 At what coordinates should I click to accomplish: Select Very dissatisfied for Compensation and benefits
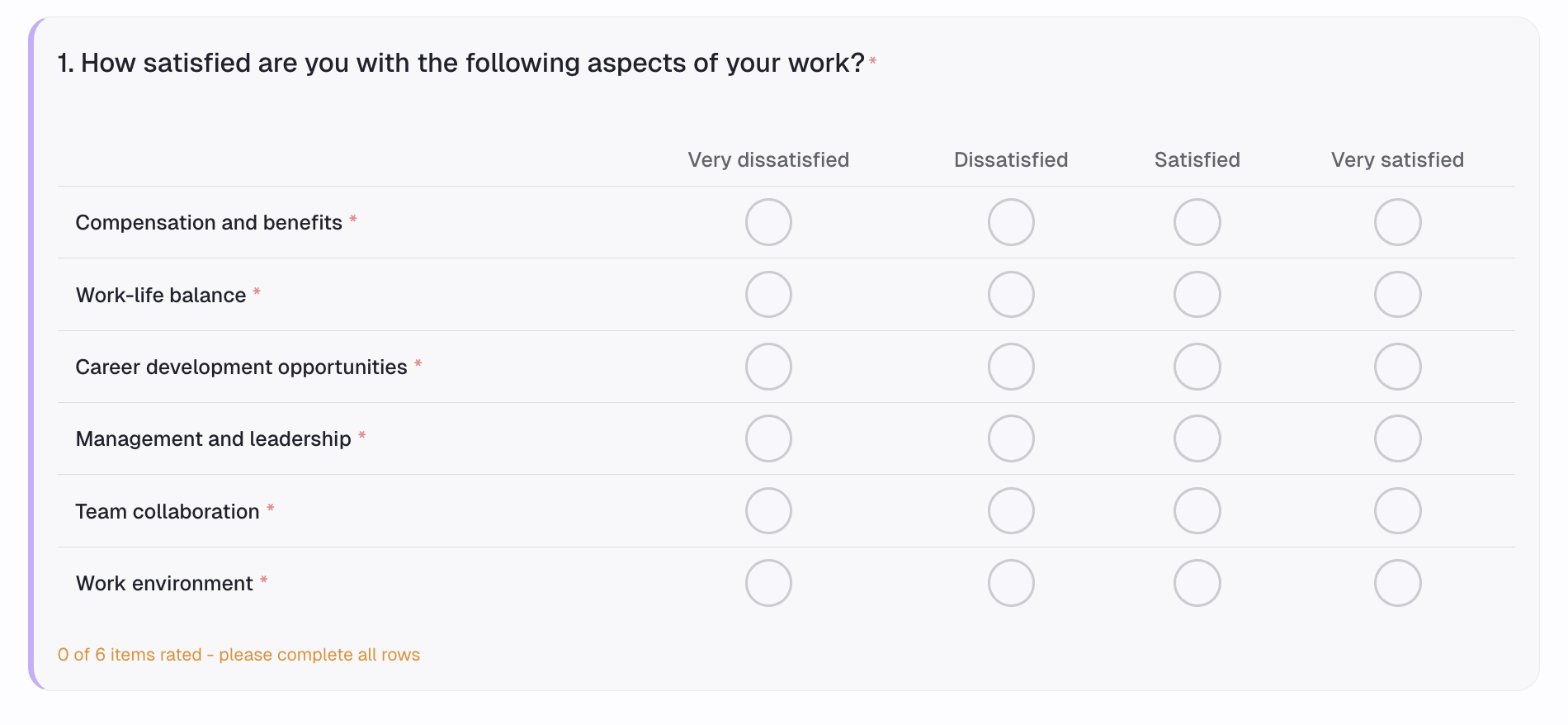point(768,221)
